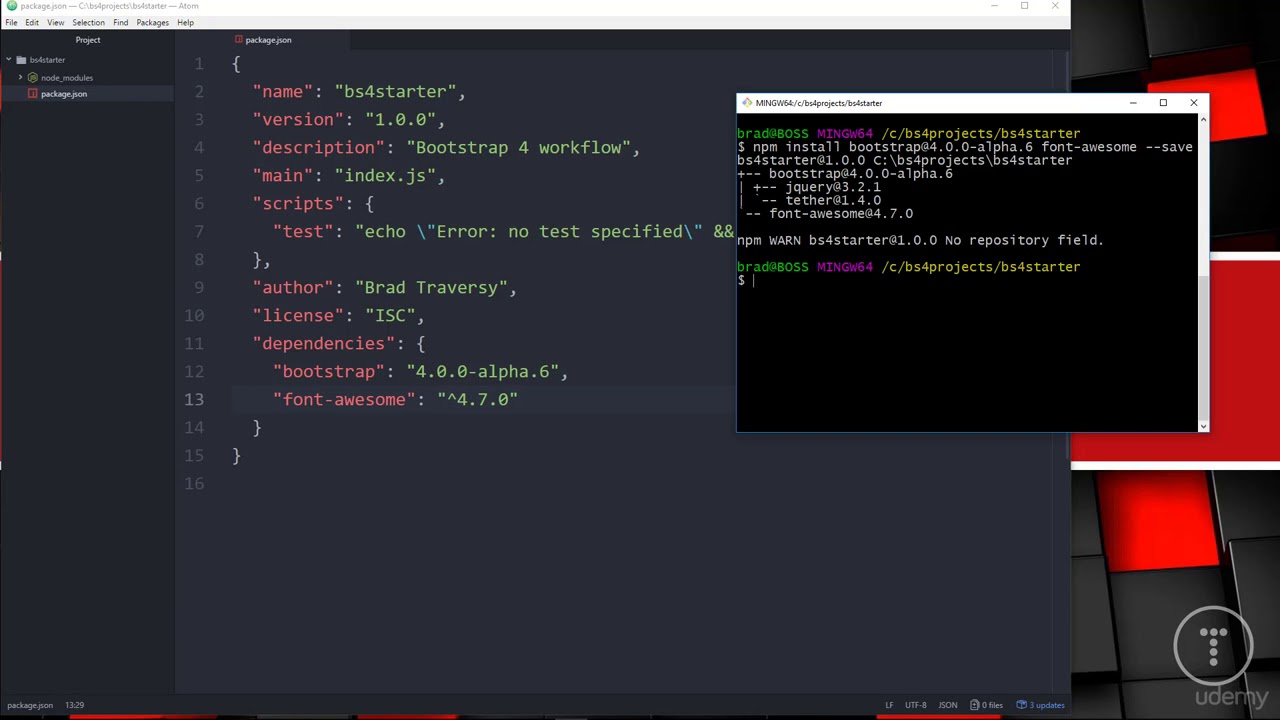Image resolution: width=1280 pixels, height=720 pixels.
Task: Click the package.json file icon in tree
Action: pyautogui.click(x=33, y=93)
